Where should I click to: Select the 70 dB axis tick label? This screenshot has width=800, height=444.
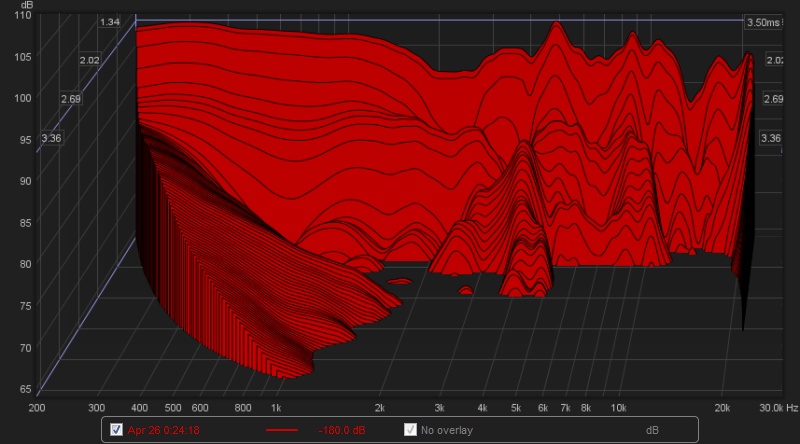tap(26, 348)
